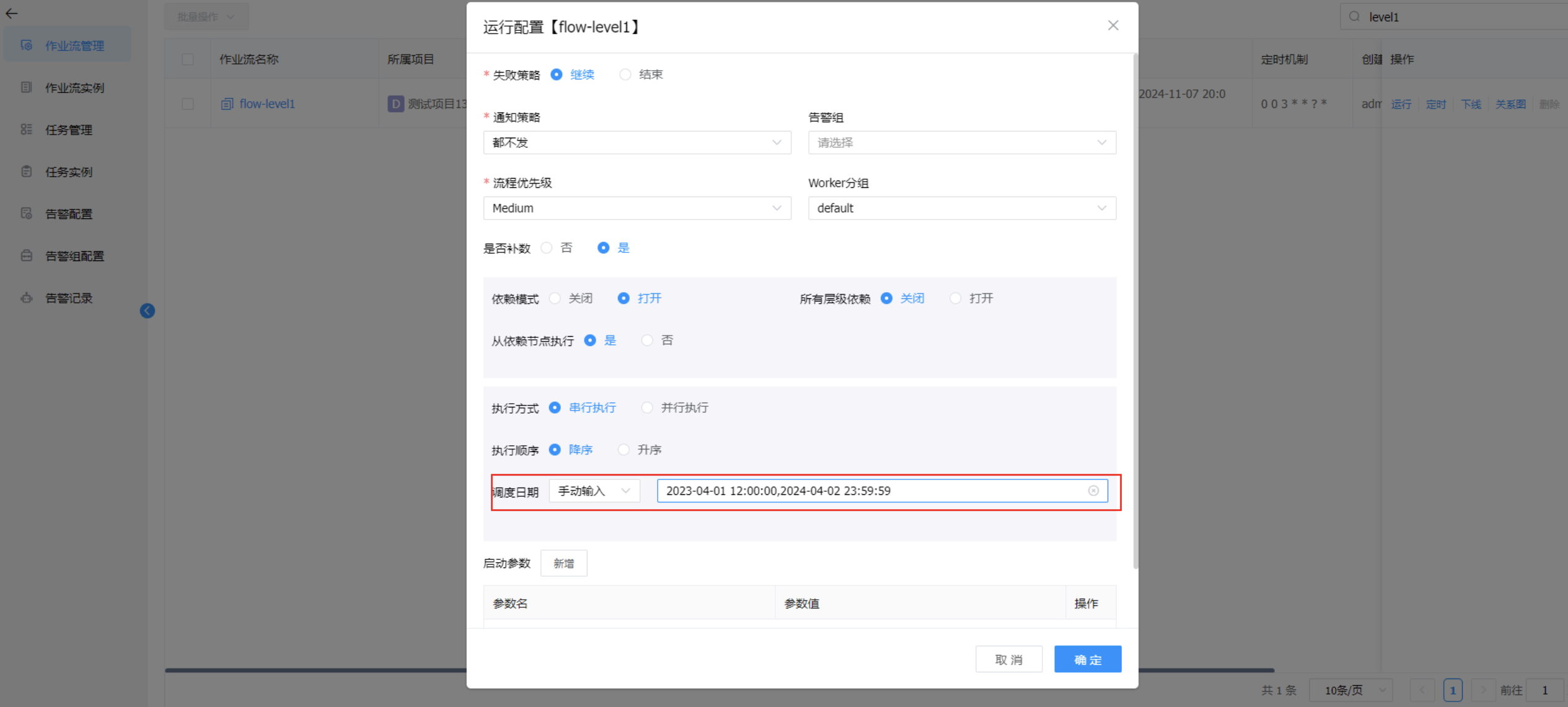This screenshot has width=1568, height=707.
Task: Select 结束 for failure strategy
Action: coord(625,74)
